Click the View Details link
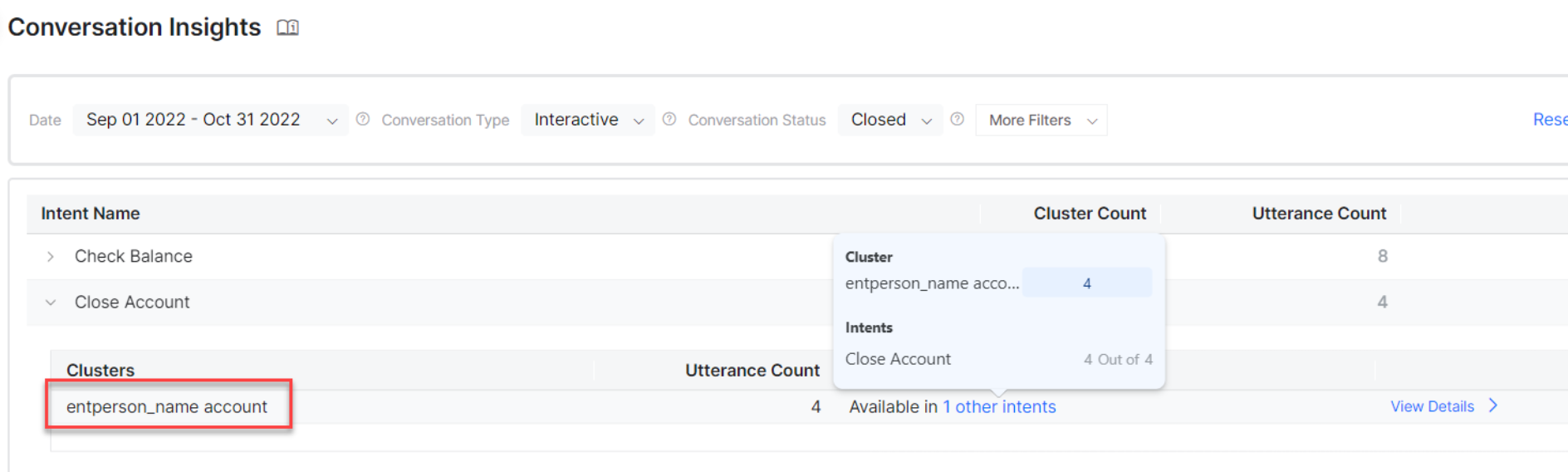This screenshot has width=1568, height=472. [x=1432, y=406]
